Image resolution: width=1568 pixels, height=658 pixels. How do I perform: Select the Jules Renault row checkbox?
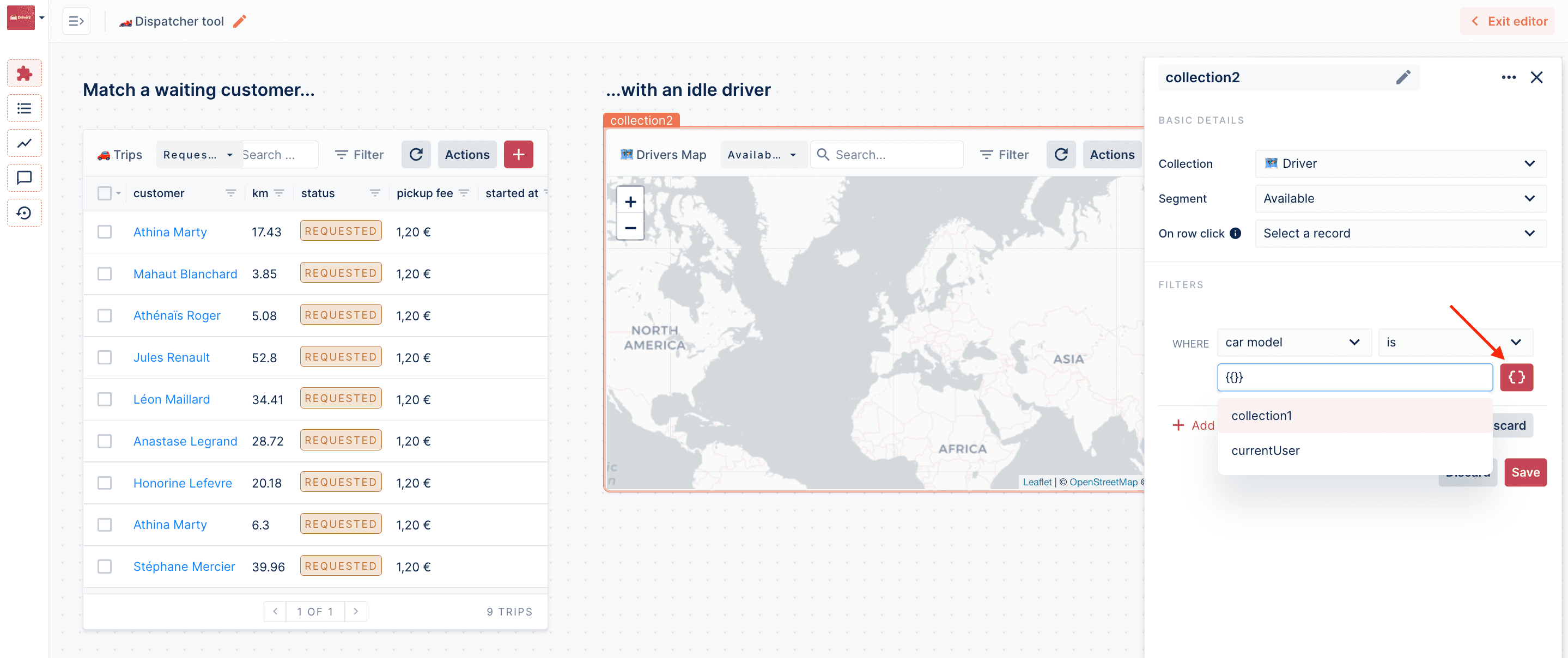(105, 357)
